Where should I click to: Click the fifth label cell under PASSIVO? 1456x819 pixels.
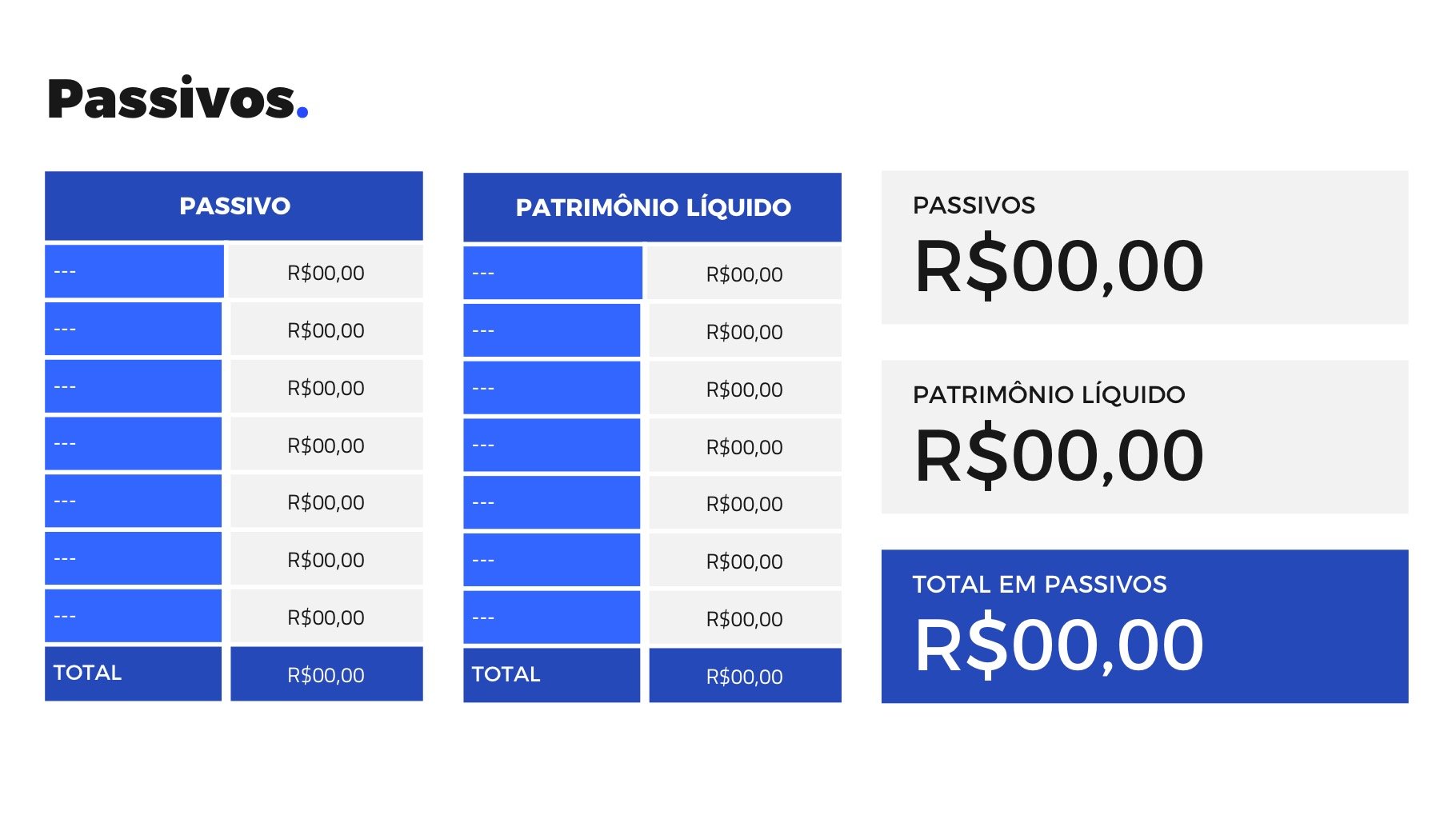click(133, 501)
